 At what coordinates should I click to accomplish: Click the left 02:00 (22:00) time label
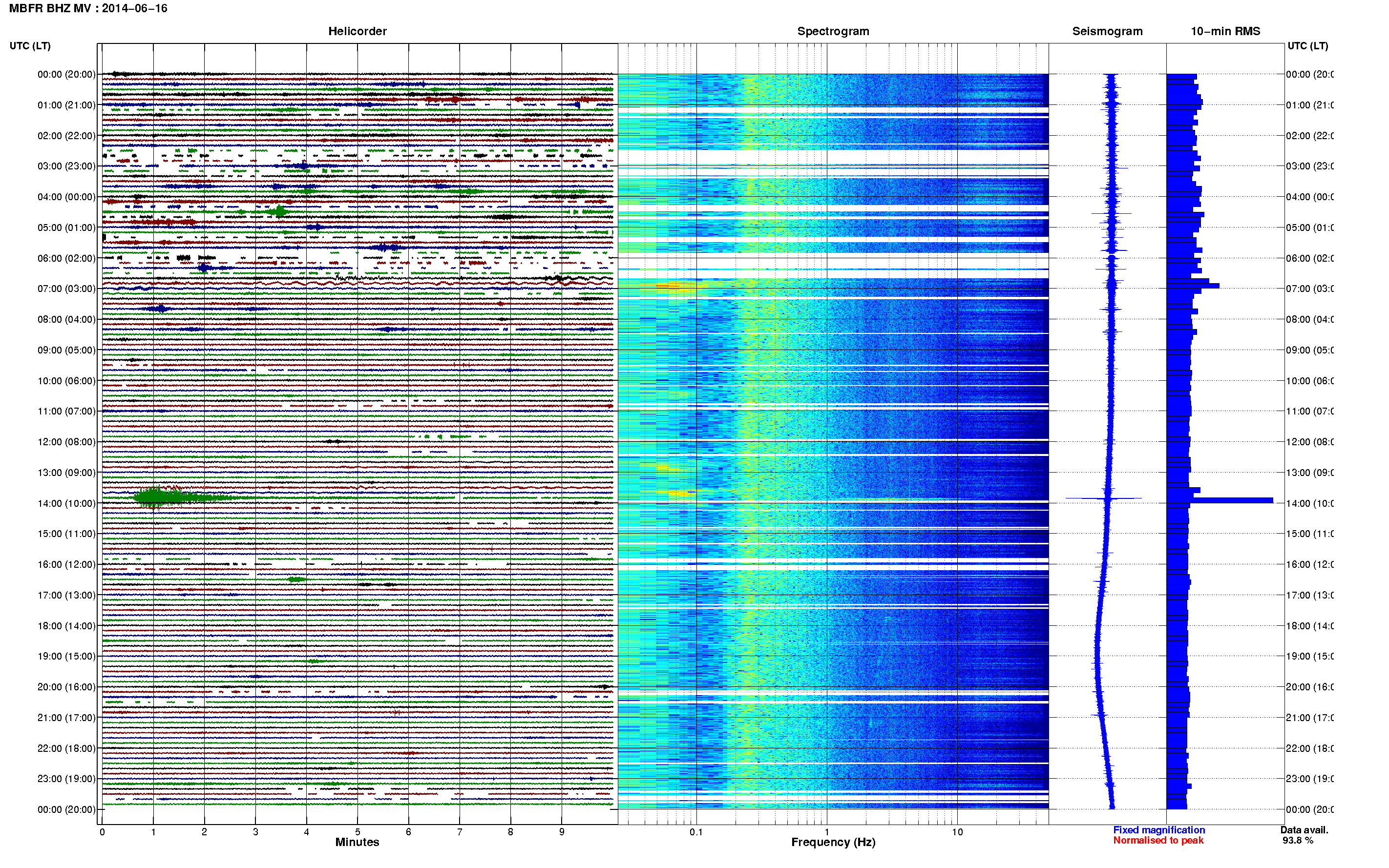(66, 136)
